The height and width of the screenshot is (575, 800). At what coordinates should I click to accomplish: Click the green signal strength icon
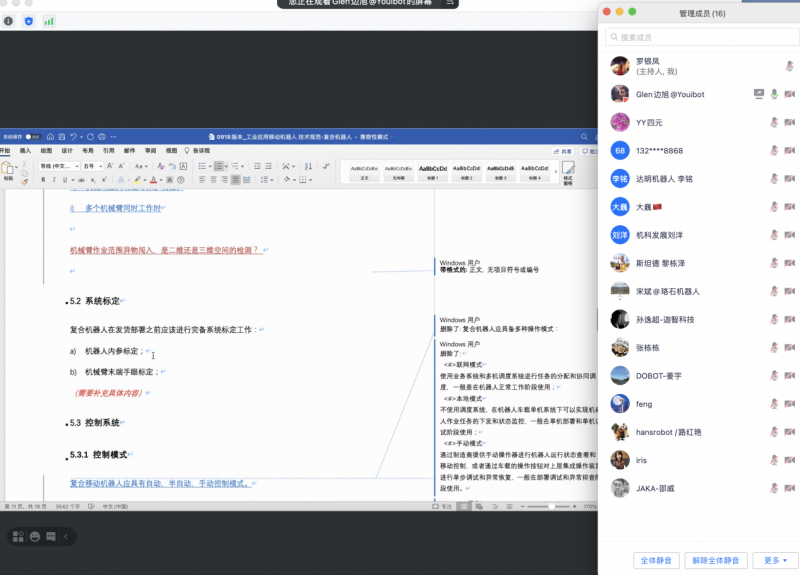click(x=49, y=21)
